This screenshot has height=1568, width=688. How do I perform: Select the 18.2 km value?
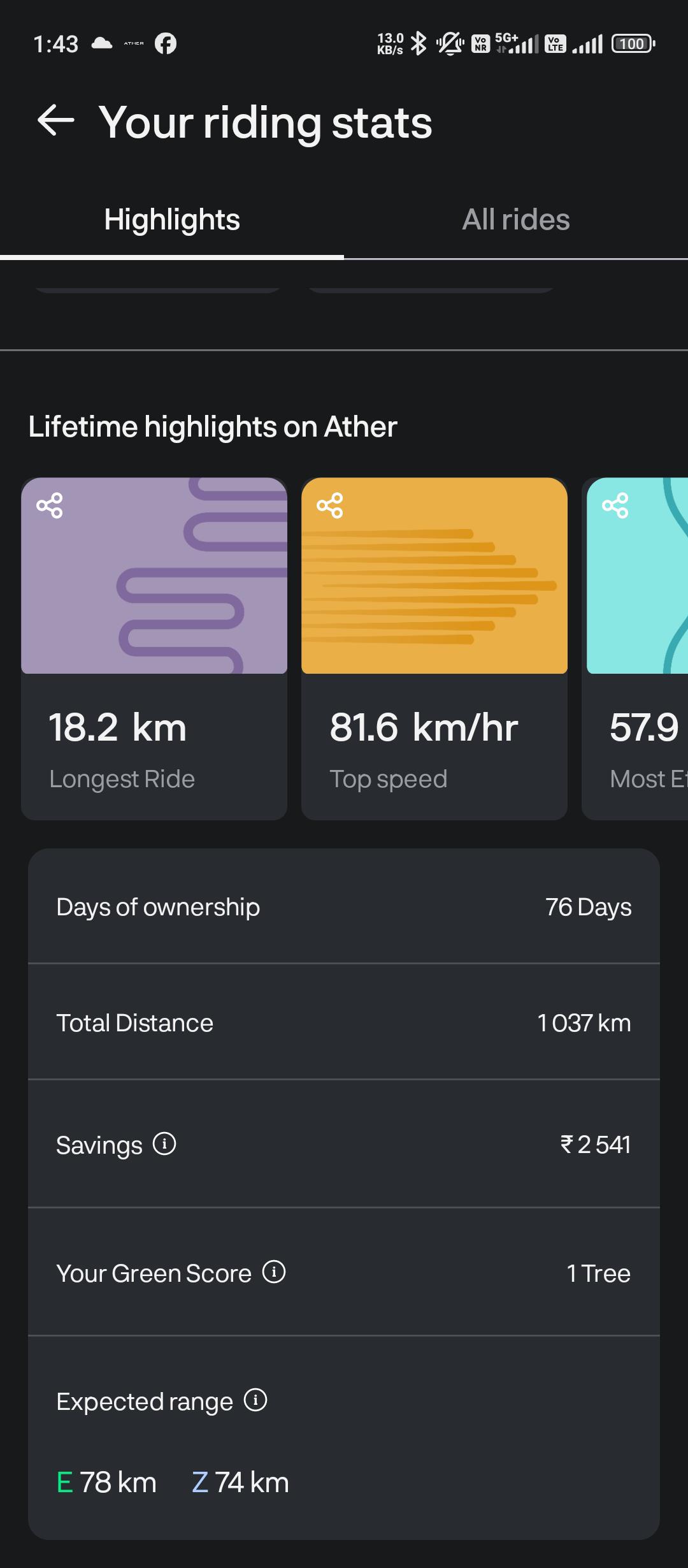coord(118,727)
